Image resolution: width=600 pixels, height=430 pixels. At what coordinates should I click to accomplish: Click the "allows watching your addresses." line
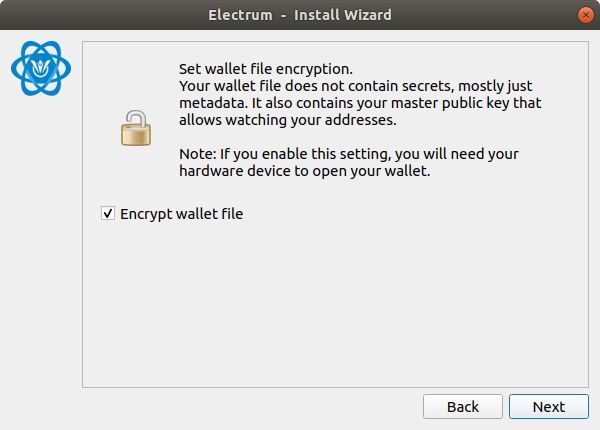(x=288, y=120)
